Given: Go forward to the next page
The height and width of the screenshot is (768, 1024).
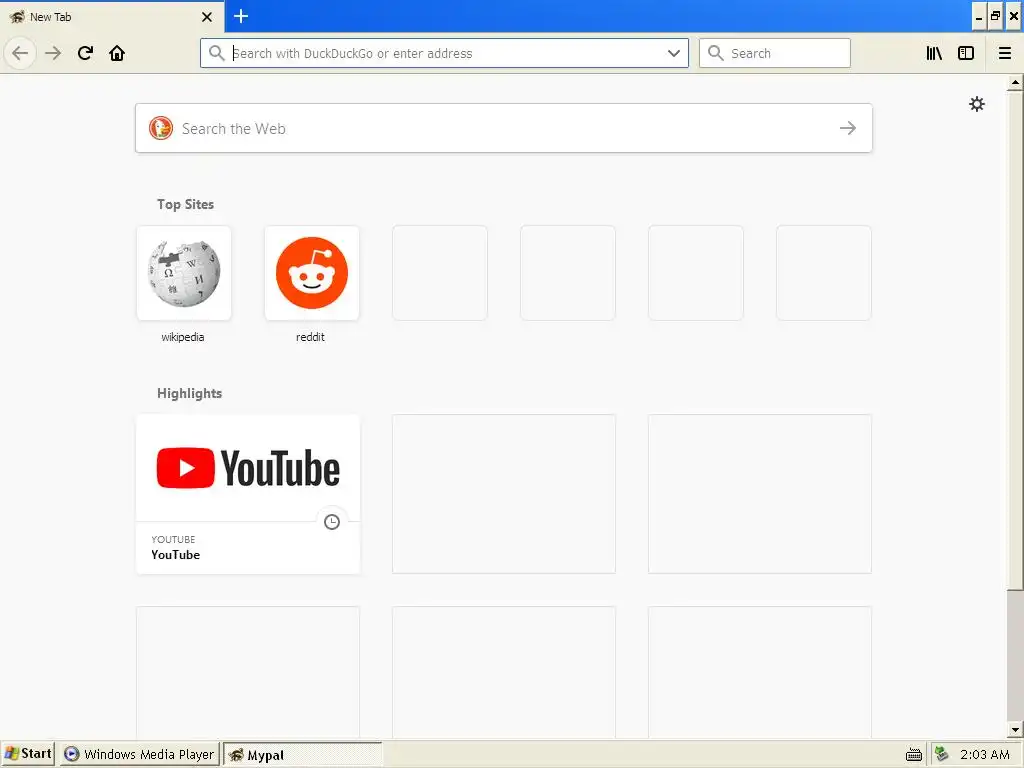Looking at the screenshot, I should (x=53, y=53).
